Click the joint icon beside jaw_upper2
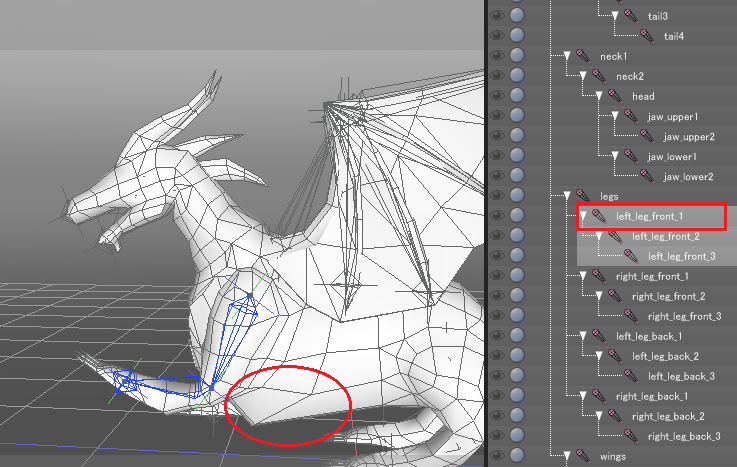Viewport: 737px width, 467px height. [647, 136]
